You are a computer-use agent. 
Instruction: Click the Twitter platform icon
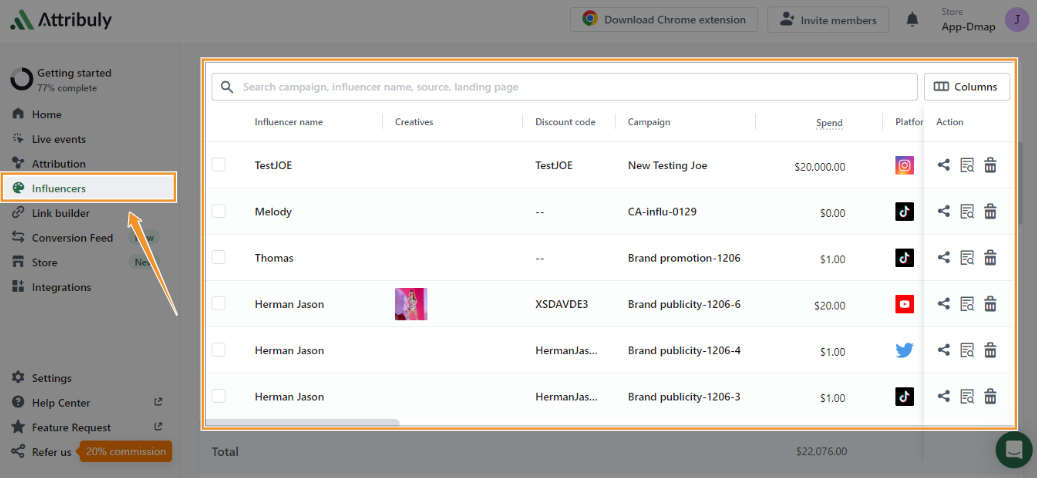click(x=904, y=350)
